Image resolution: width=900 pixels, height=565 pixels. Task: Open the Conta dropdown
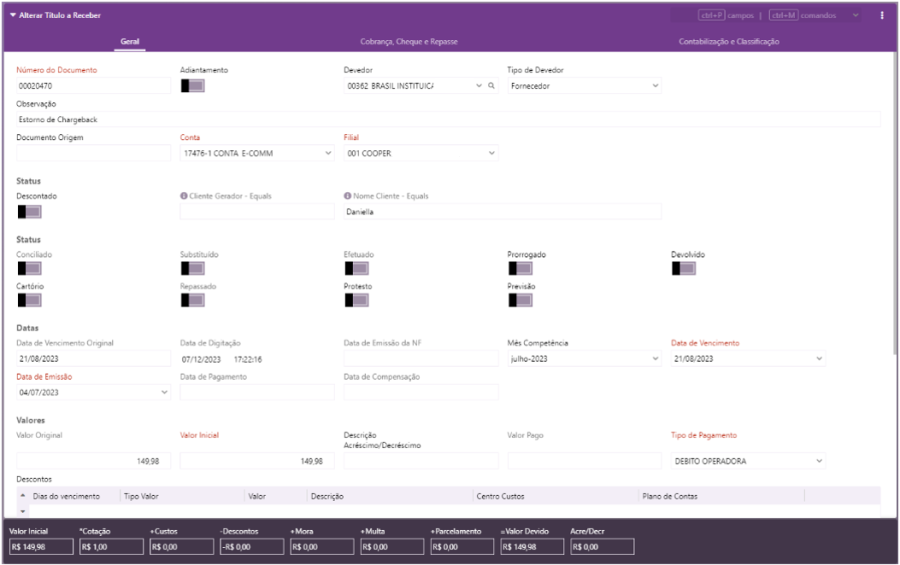328,153
